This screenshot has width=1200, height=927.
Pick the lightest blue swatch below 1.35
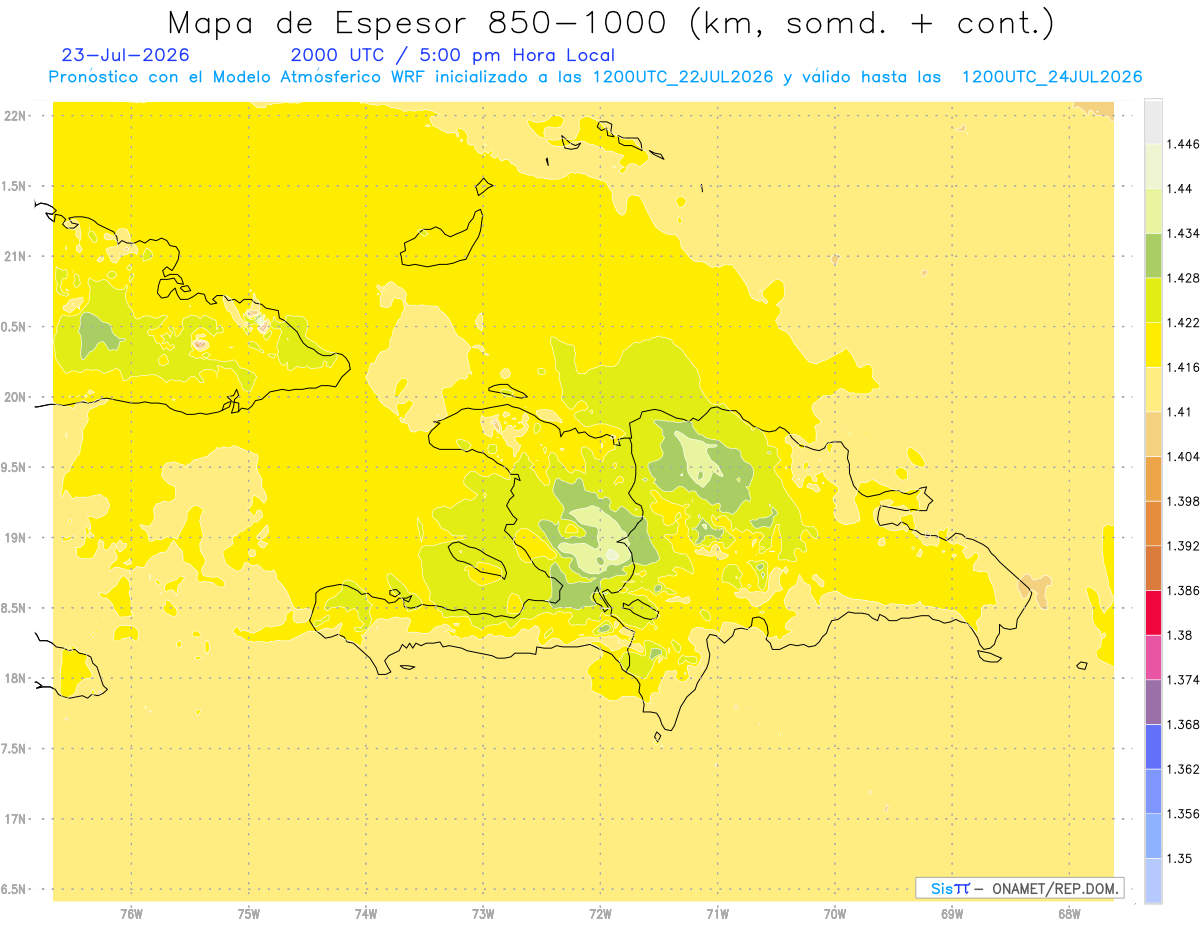point(1153,881)
